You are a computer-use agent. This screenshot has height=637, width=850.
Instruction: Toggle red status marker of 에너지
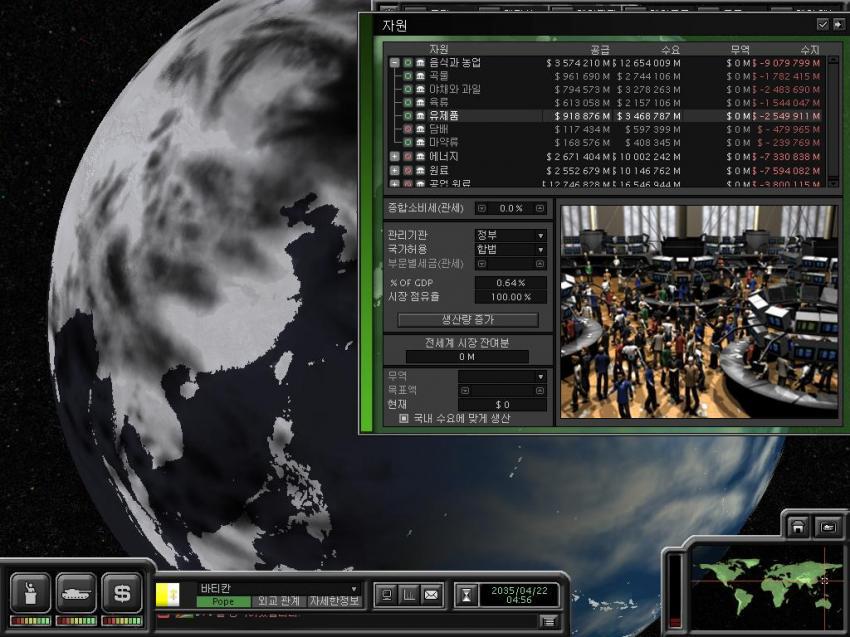[408, 157]
